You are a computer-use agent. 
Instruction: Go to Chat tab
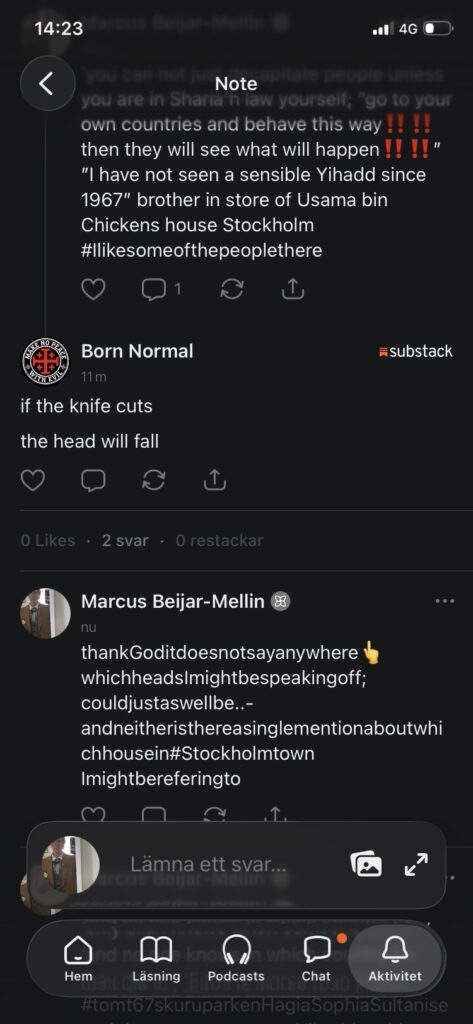click(x=316, y=959)
